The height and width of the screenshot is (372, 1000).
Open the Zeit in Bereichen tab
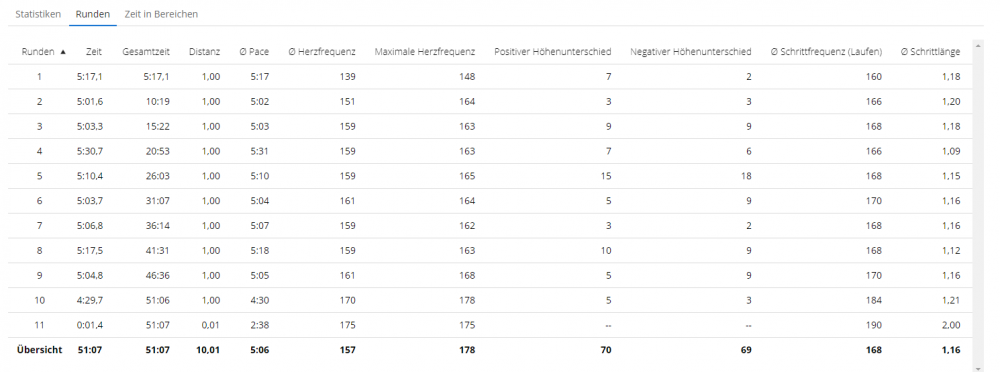coord(161,13)
